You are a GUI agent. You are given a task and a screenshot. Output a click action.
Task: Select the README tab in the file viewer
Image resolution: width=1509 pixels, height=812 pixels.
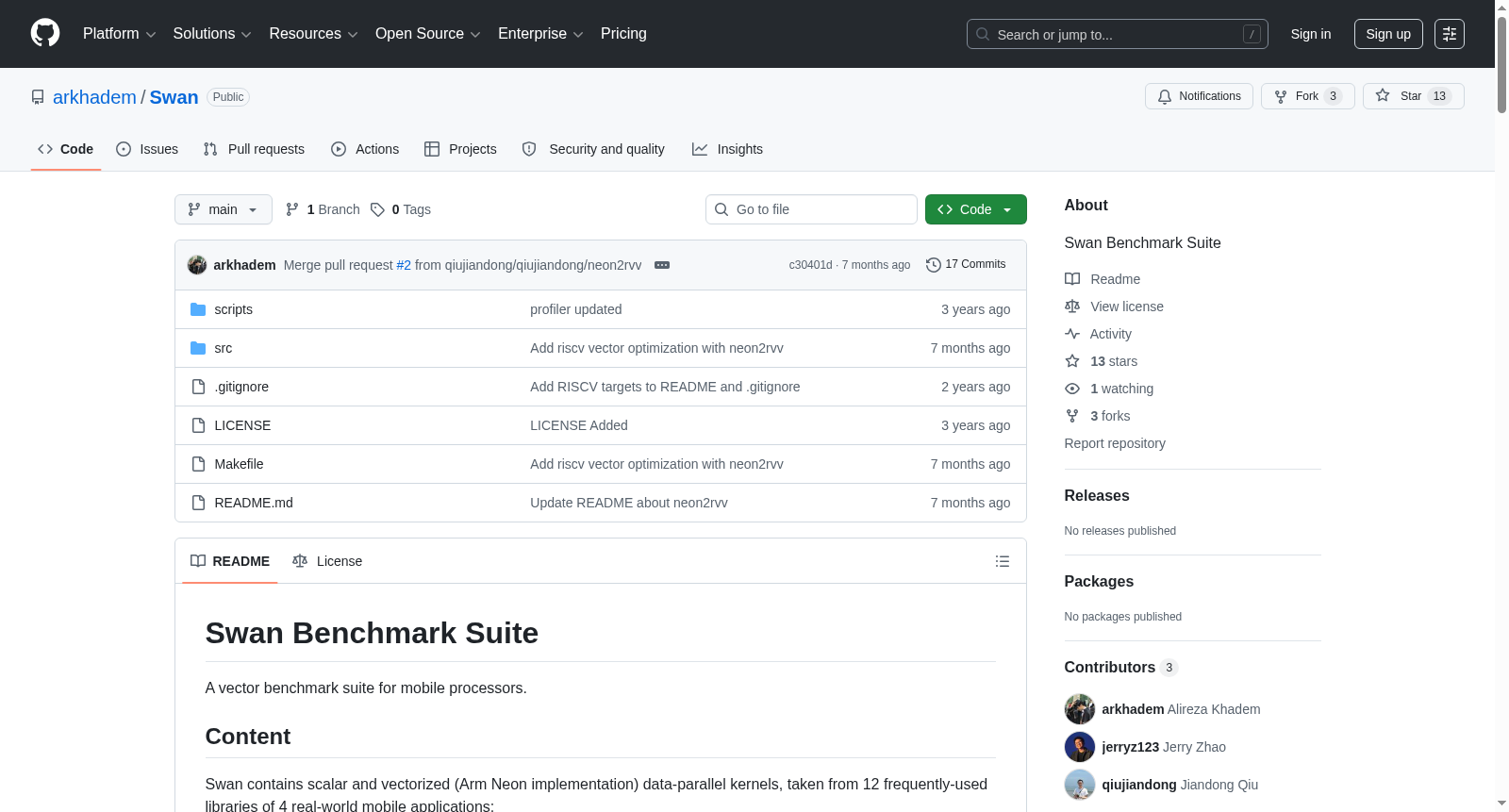pos(230,561)
